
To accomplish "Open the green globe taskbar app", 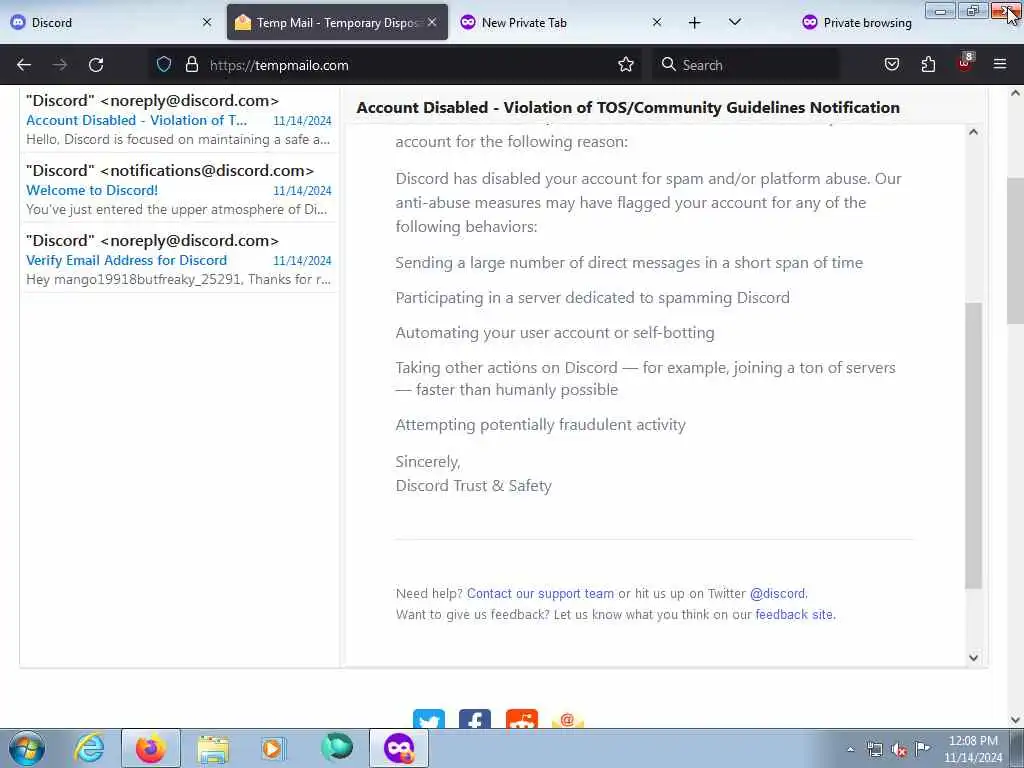I will coord(337,747).
